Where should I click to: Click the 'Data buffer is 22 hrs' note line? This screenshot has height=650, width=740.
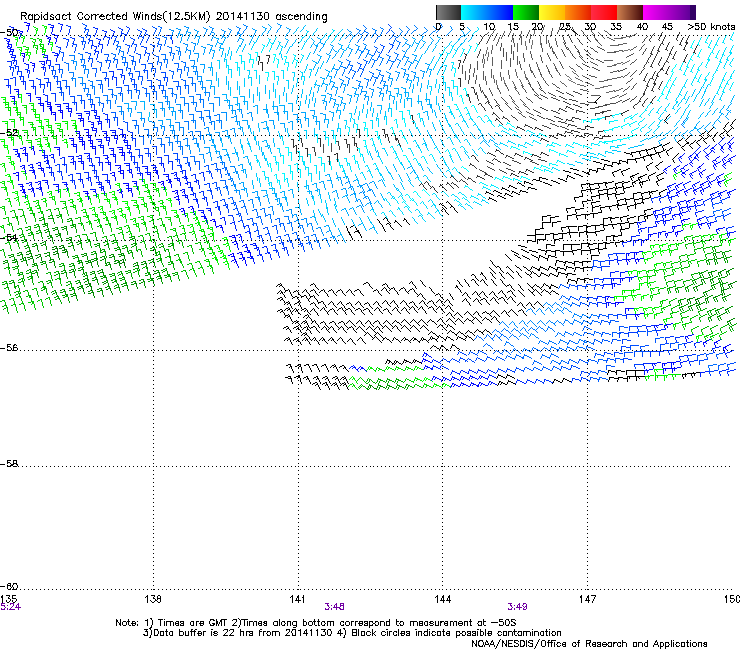click(x=352, y=633)
